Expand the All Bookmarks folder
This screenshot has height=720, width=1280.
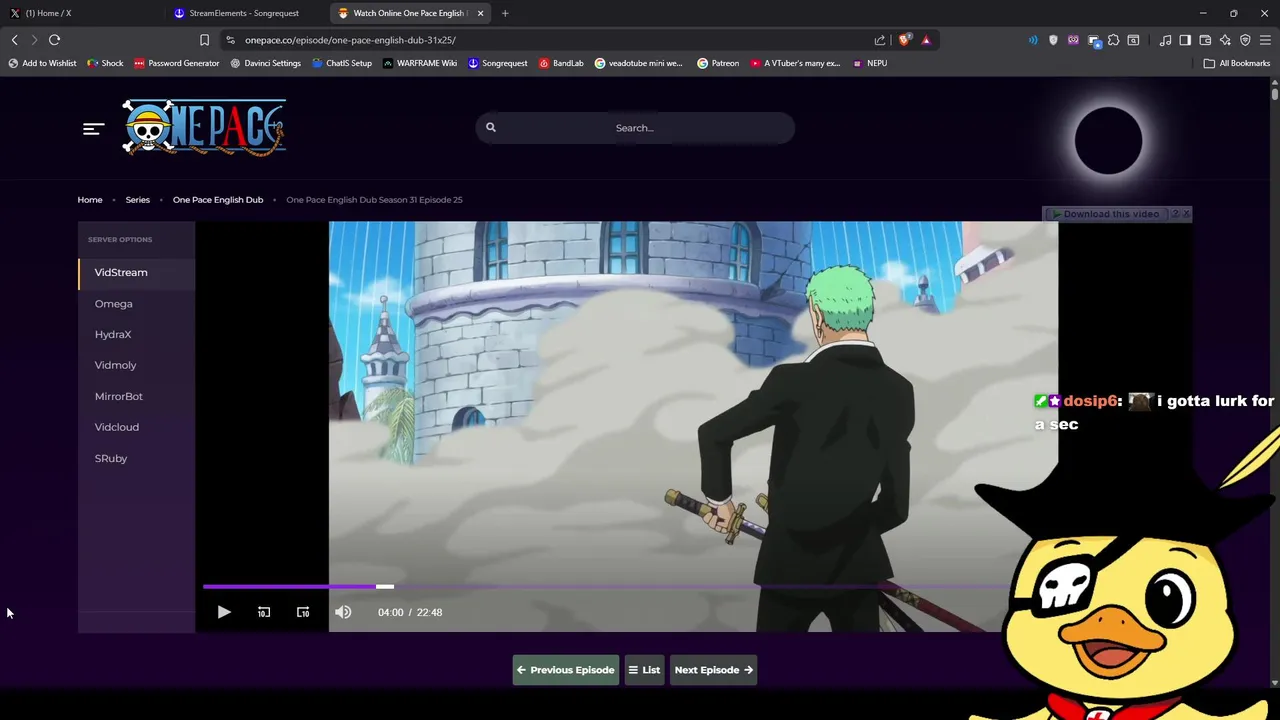pos(1237,63)
